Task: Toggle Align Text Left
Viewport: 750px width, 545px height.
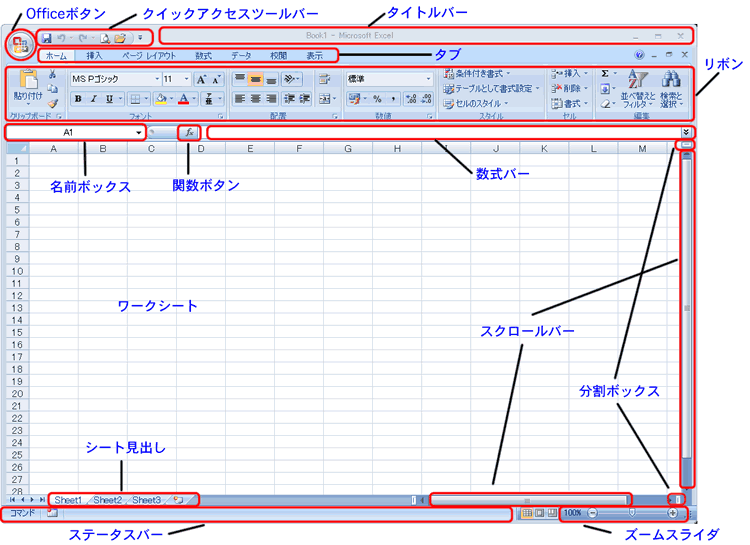Action: pos(240,99)
